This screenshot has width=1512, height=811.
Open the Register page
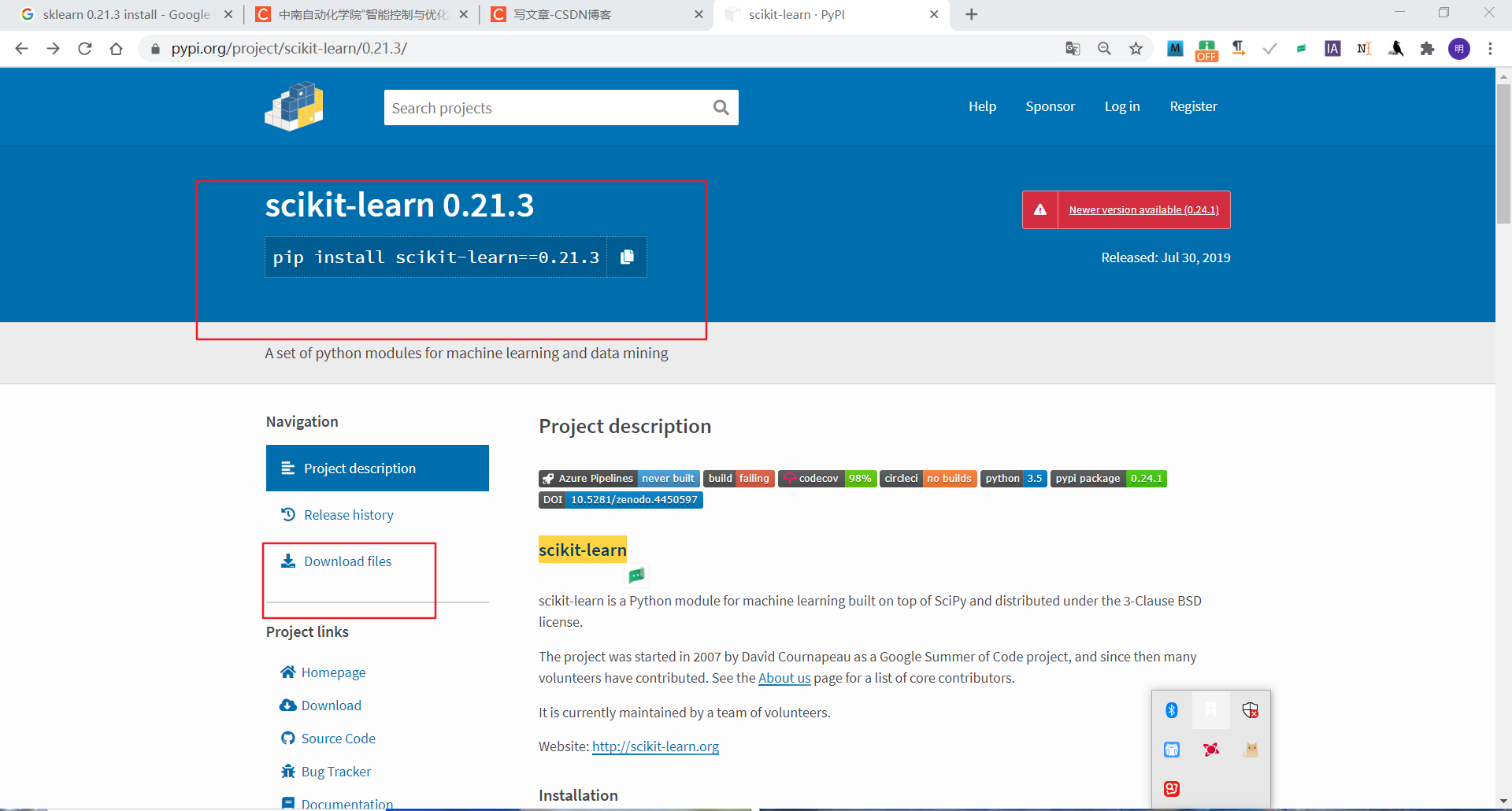click(1193, 106)
